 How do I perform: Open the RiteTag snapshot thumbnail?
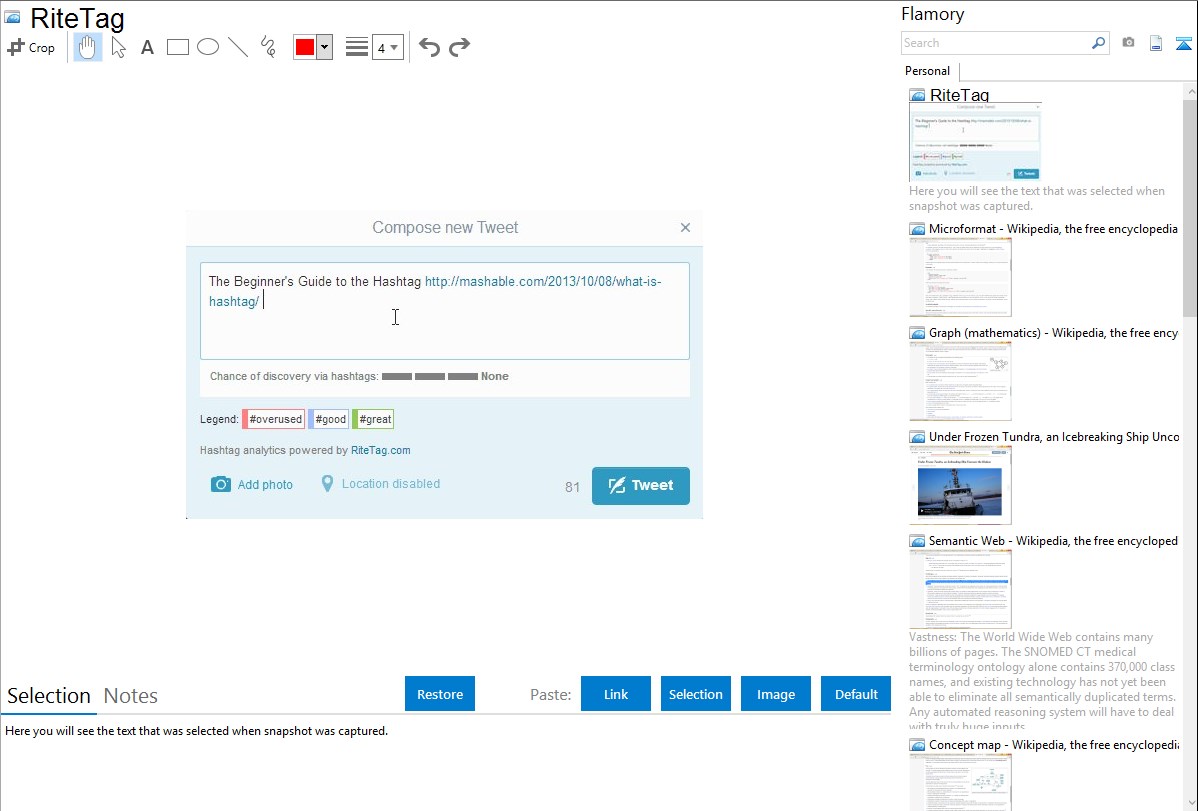coord(975,142)
